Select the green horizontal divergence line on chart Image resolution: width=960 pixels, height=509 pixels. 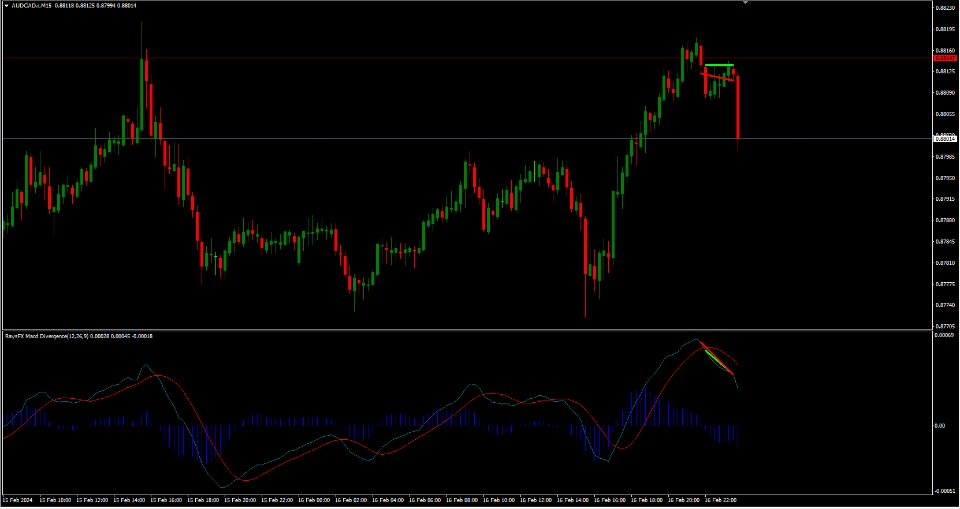tap(719, 64)
